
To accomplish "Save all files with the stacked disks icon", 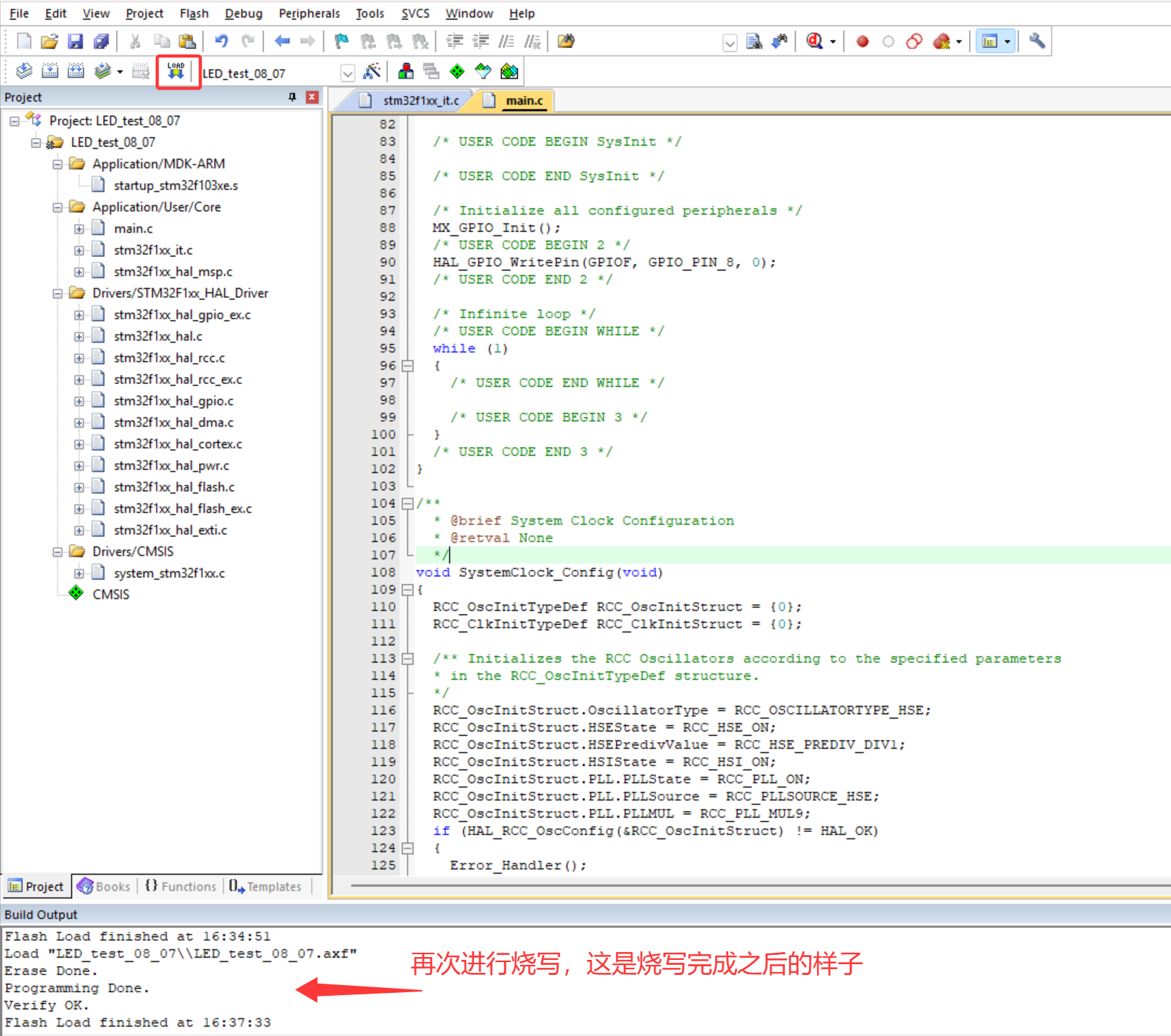I will tap(101, 42).
